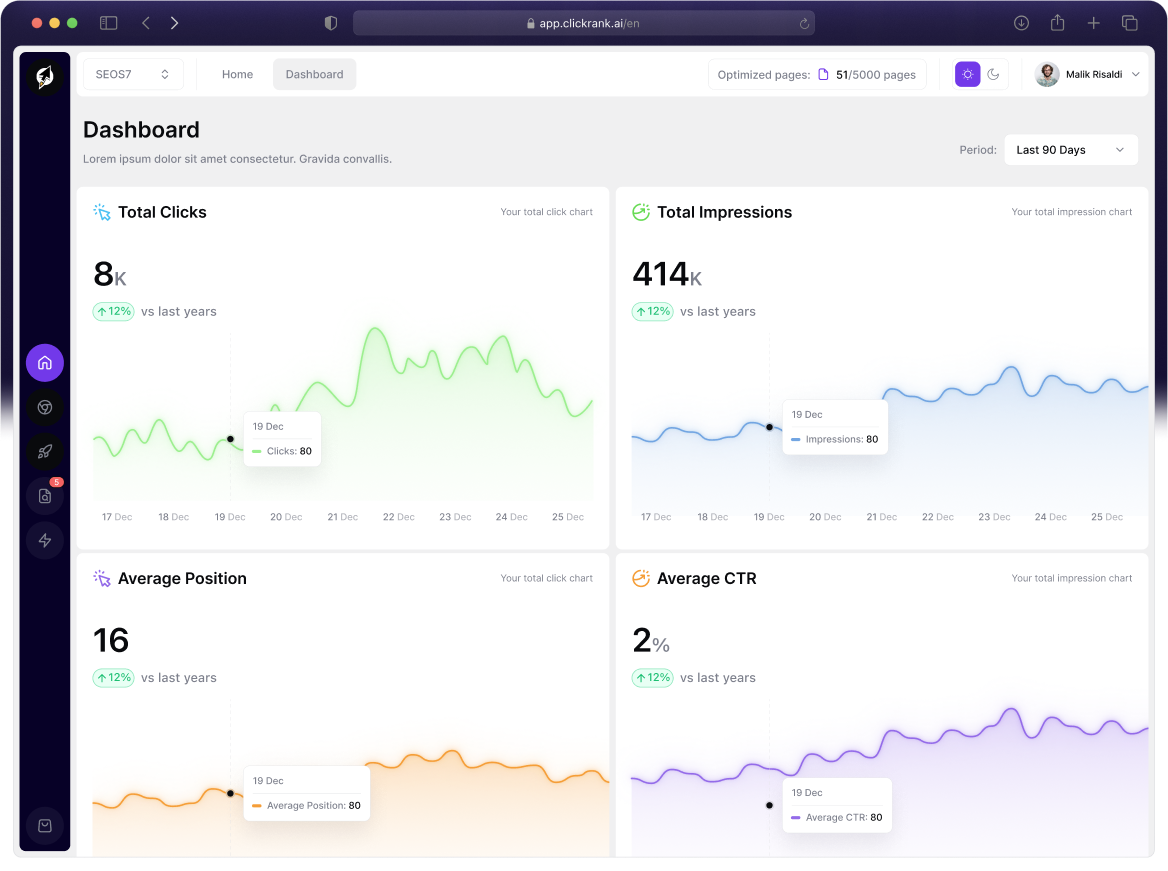The image size is (1168, 871).
Task: Enable light mode with sun toggle
Action: click(x=967, y=74)
